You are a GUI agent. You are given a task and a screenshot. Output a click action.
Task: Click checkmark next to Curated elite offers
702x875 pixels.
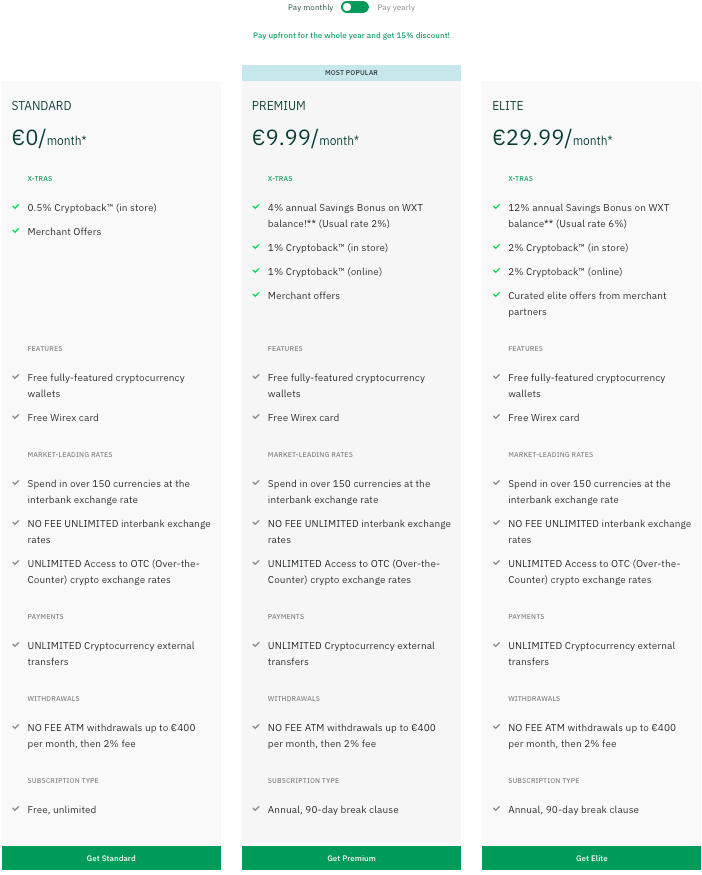point(497,295)
